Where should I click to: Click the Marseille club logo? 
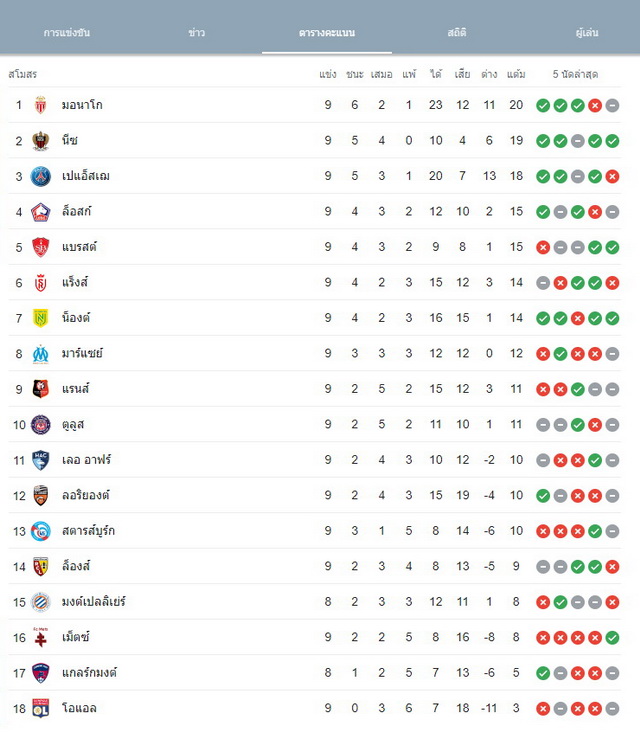click(x=41, y=353)
